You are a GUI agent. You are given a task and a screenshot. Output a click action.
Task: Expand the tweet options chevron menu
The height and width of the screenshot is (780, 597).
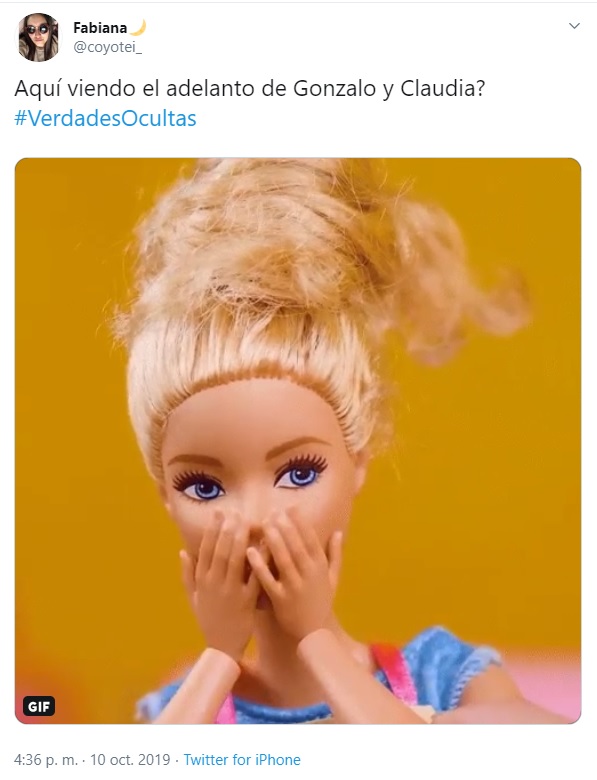[x=574, y=26]
